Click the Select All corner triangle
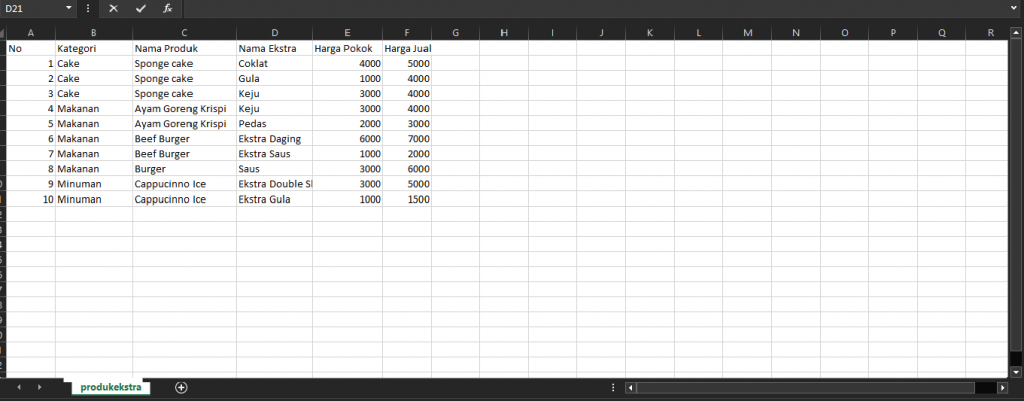 [x=3, y=32]
